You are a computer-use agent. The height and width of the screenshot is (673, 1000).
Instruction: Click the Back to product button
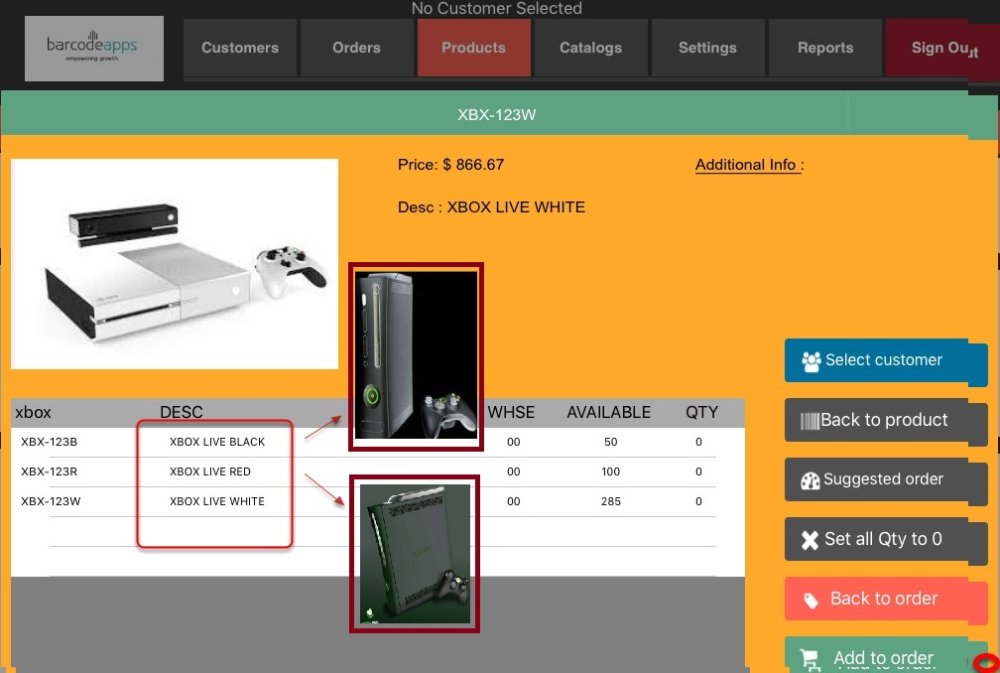(x=886, y=420)
